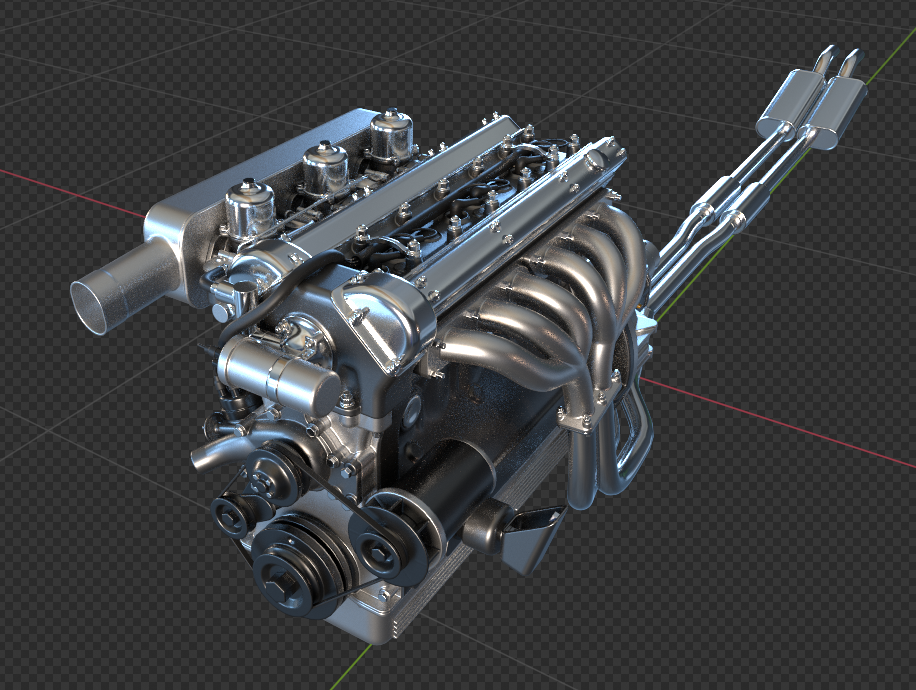Select the rear carburetor dome
This screenshot has height=690, width=916.
coord(392,134)
